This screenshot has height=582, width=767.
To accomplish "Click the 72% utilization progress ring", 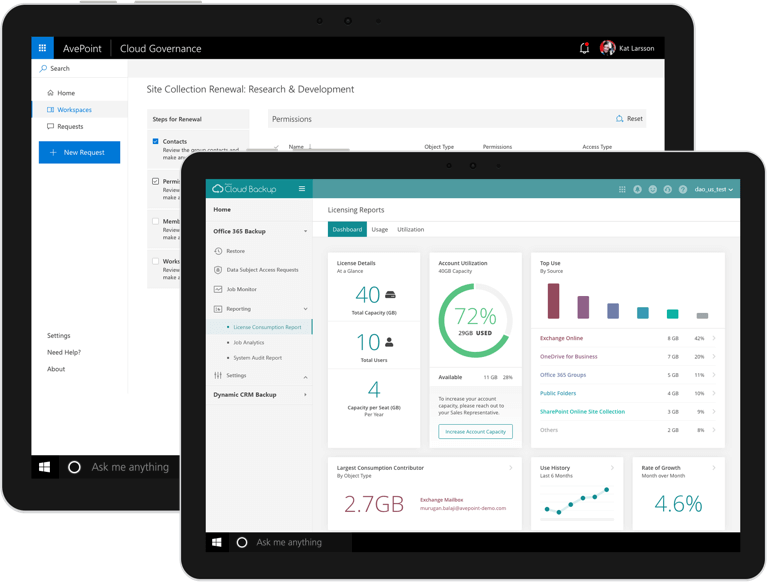I will click(475, 321).
